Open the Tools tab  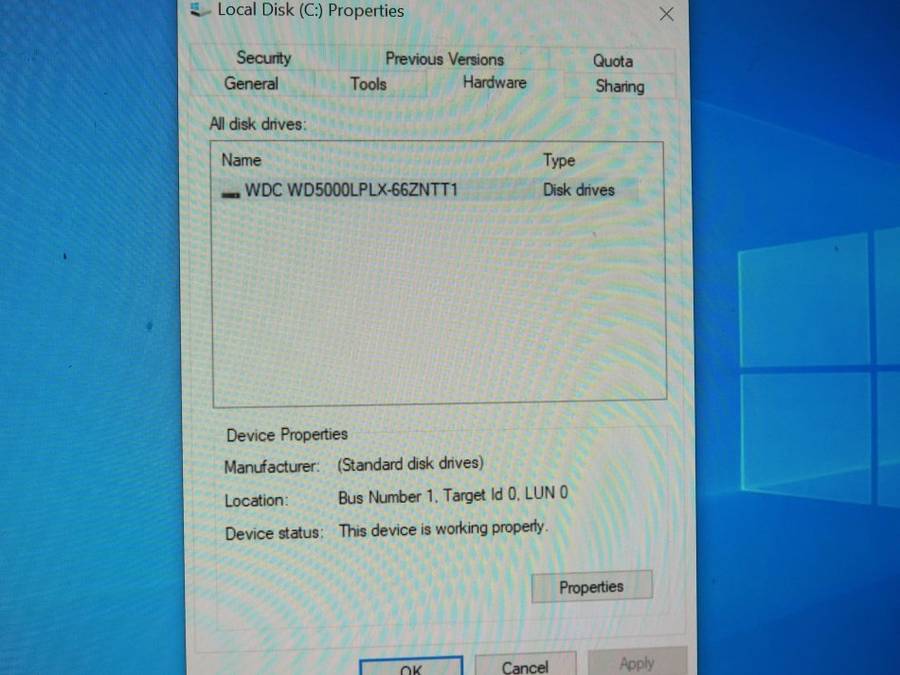[x=368, y=84]
